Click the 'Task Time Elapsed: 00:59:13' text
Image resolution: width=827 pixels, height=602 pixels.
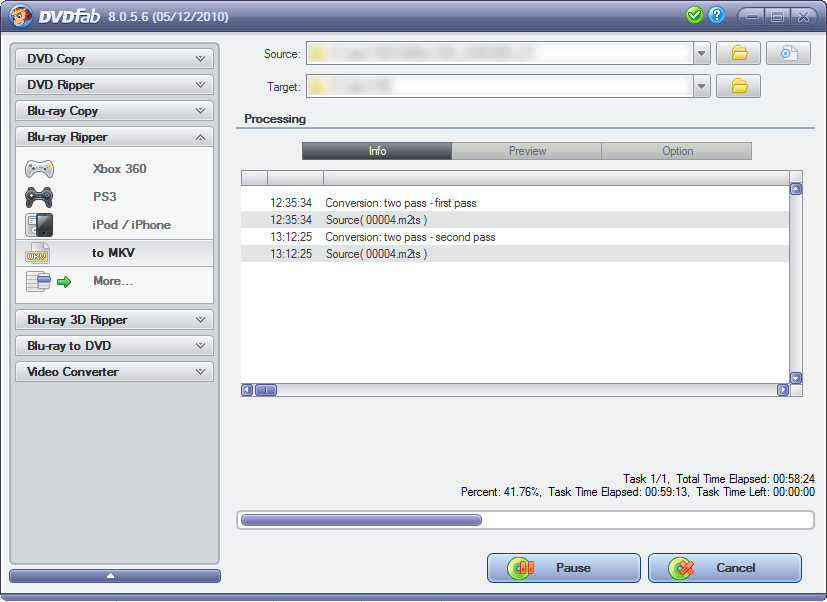618,492
